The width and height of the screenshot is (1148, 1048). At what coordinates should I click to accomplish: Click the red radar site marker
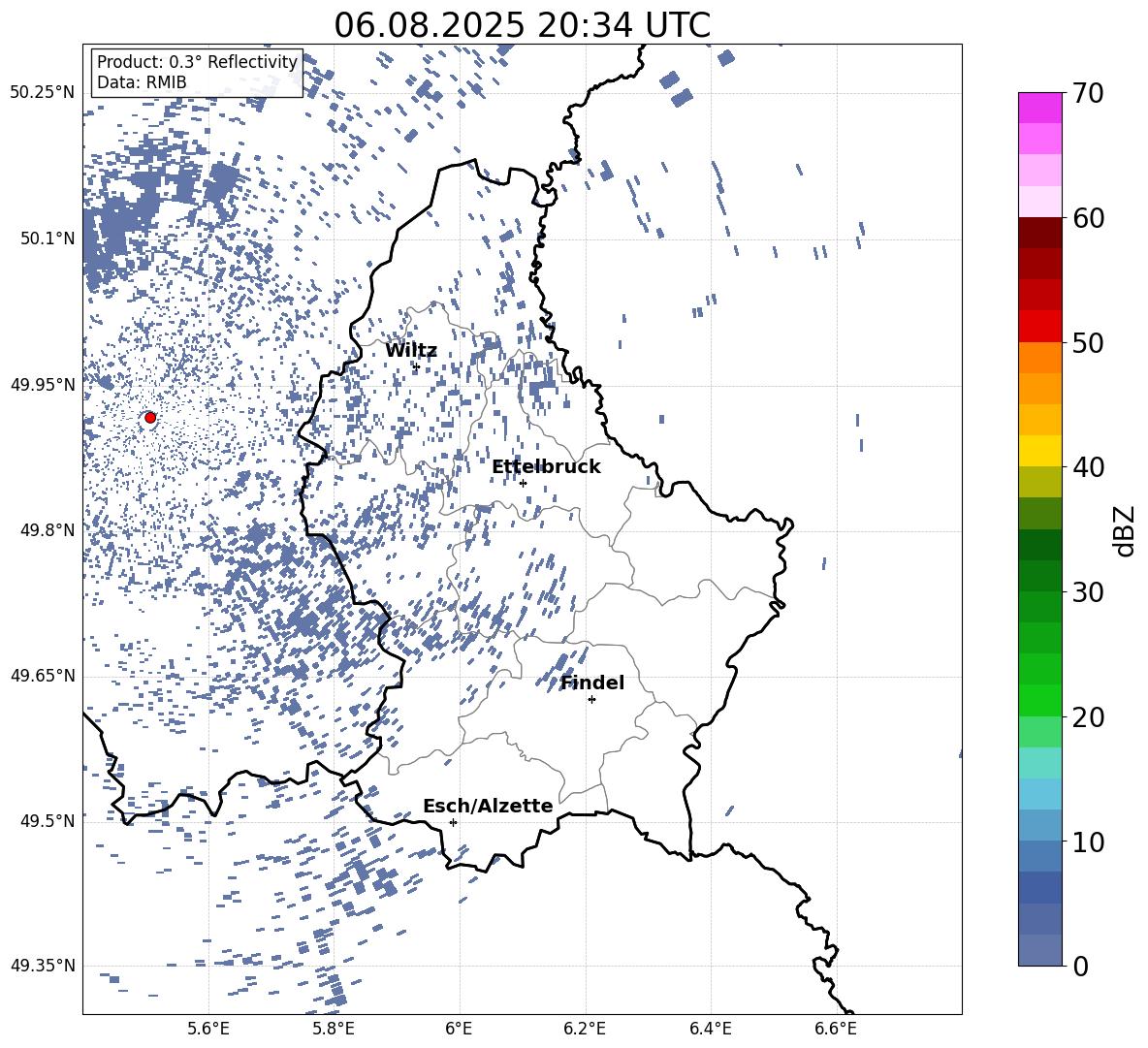point(150,418)
